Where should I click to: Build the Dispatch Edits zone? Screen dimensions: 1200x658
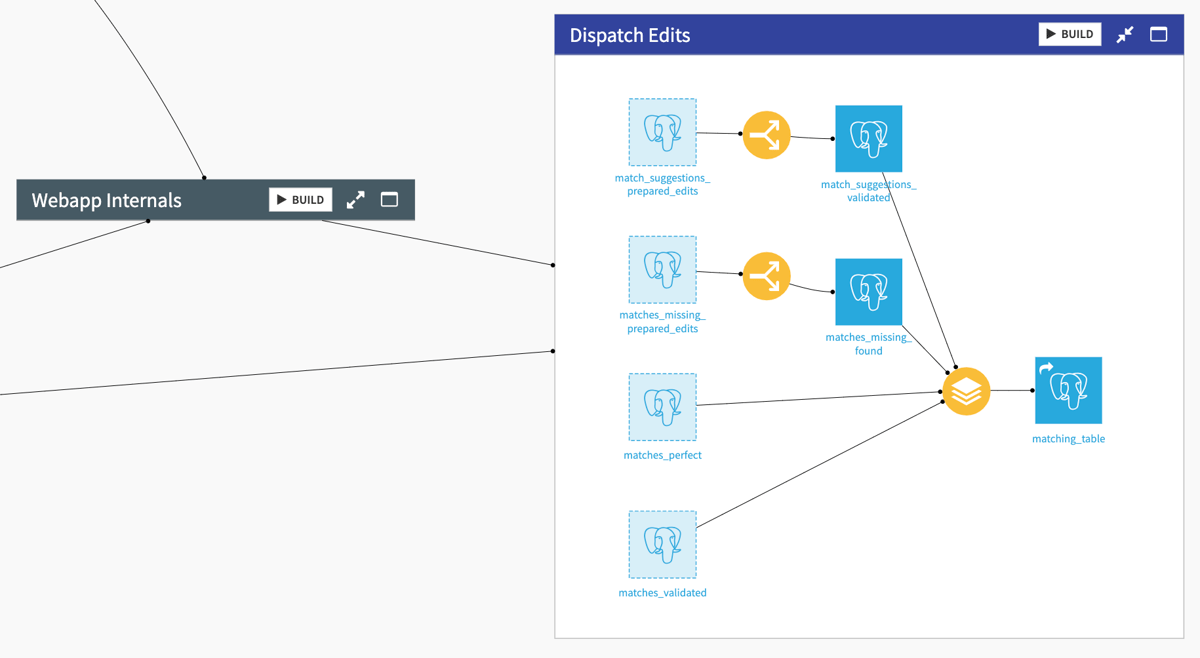1069,33
